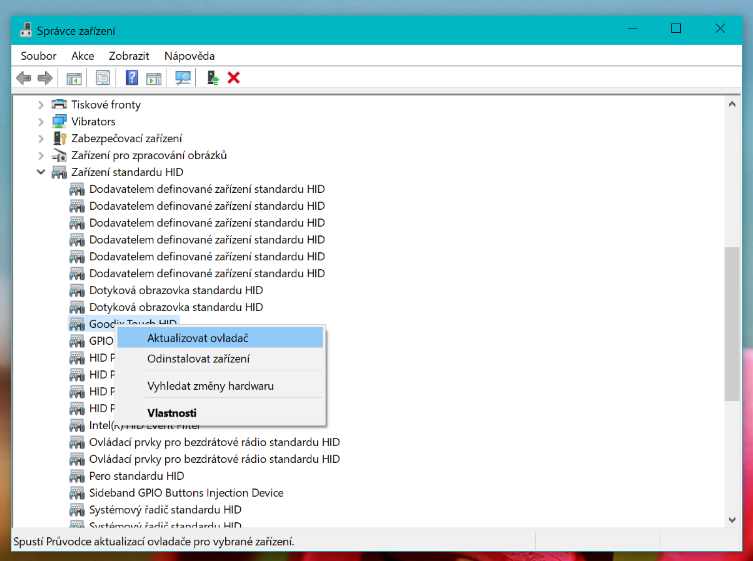753x561 pixels.
Task: Click the red X uninstall device icon
Action: coord(234,78)
